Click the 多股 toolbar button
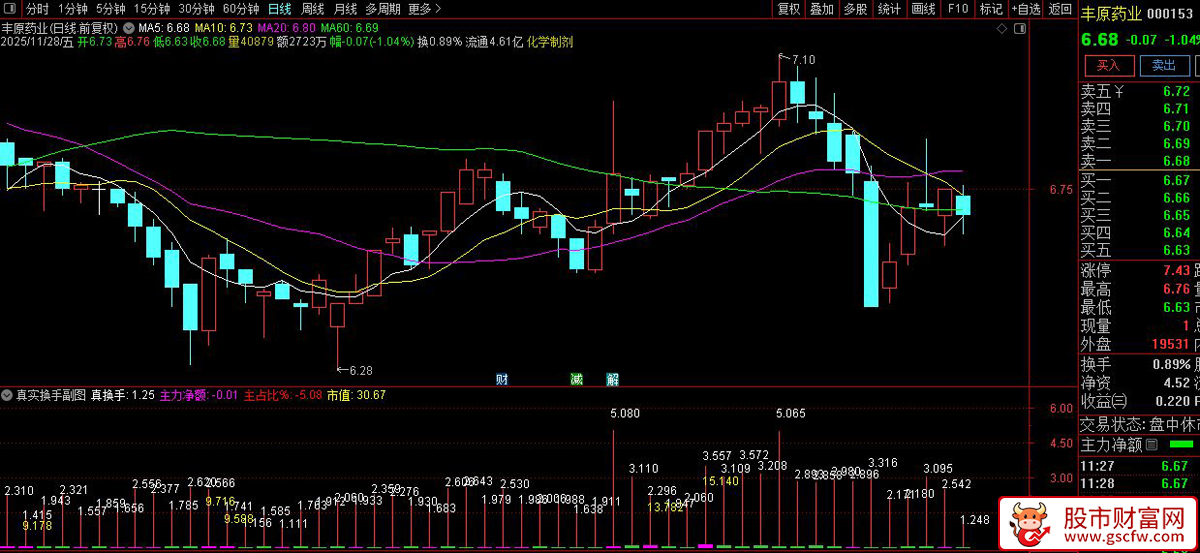The width and height of the screenshot is (1200, 553). point(855,9)
